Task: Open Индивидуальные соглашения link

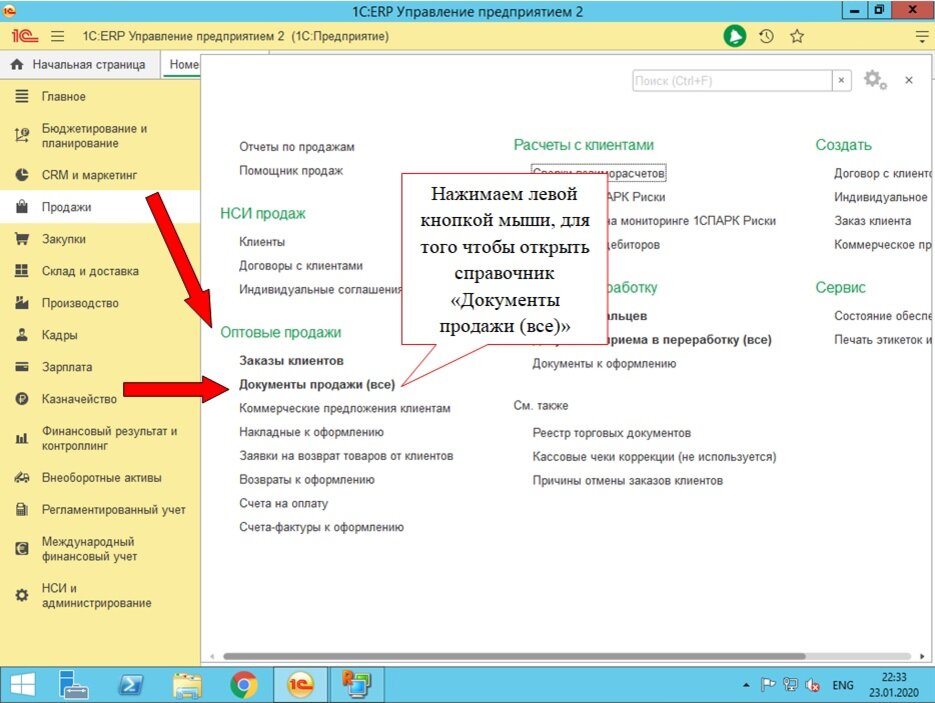Action: tap(320, 290)
